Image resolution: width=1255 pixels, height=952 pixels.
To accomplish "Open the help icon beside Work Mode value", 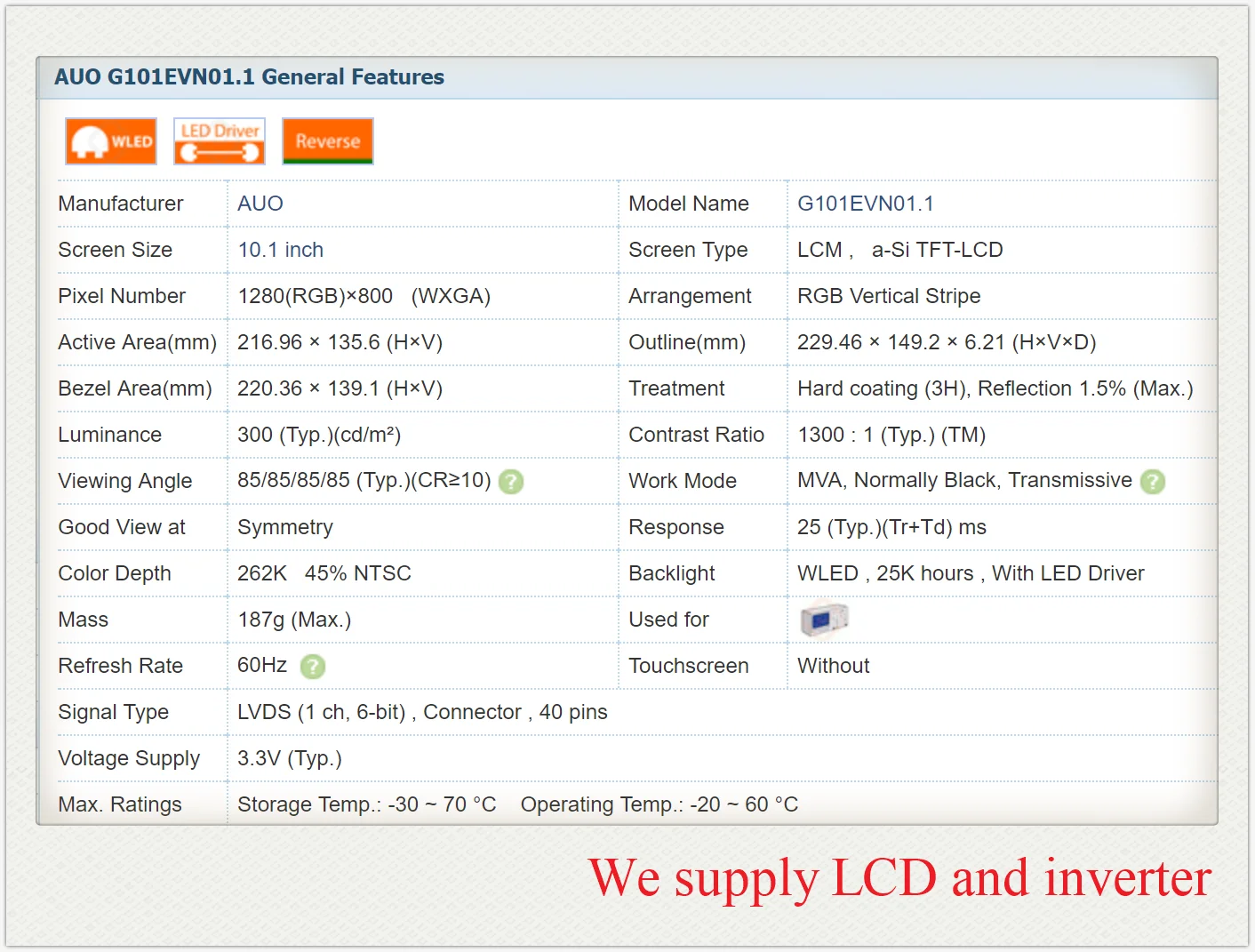I will pos(1153,482).
